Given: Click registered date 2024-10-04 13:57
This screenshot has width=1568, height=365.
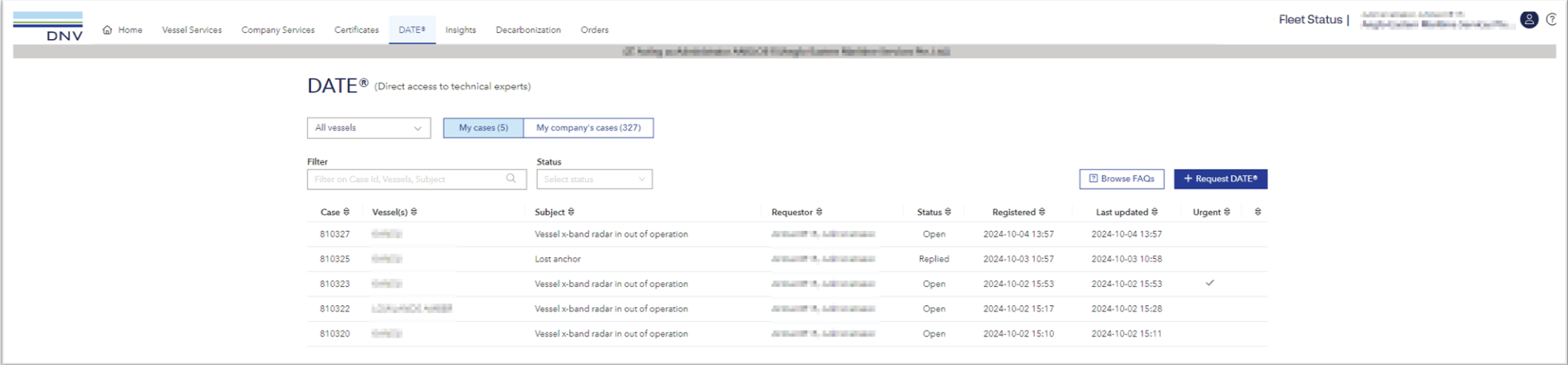Looking at the screenshot, I should (1018, 234).
